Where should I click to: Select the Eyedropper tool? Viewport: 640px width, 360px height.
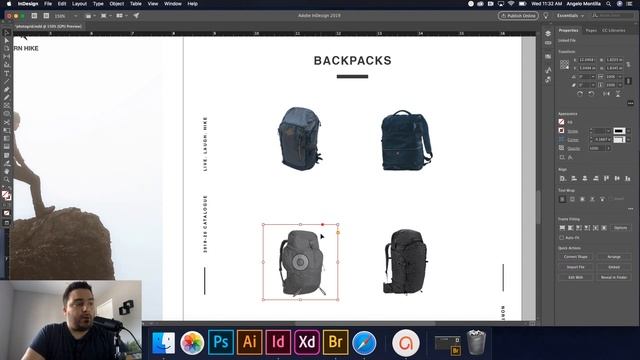(7, 163)
